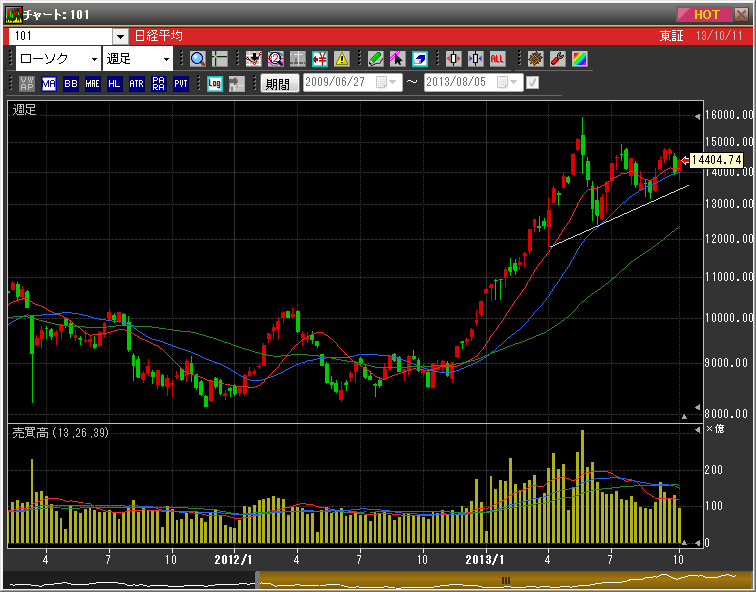Click the magnifier search icon in toolbar
The width and height of the screenshot is (756, 592).
[x=197, y=59]
